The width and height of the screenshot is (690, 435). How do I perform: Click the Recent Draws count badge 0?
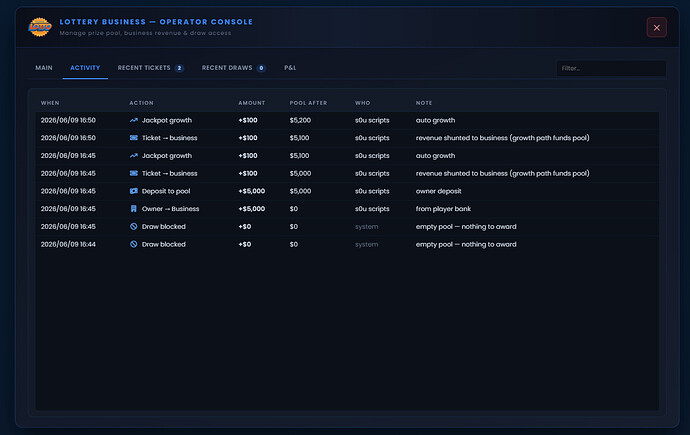pos(261,68)
